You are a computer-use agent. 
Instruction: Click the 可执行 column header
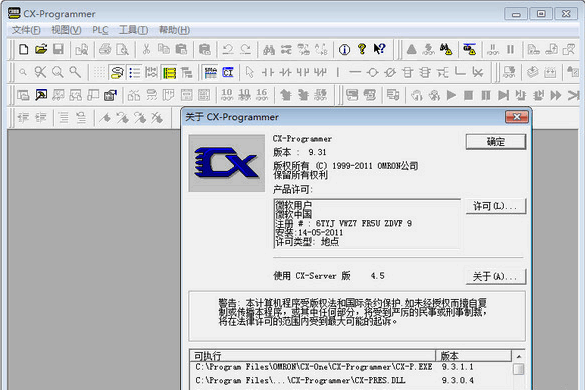(x=313, y=356)
